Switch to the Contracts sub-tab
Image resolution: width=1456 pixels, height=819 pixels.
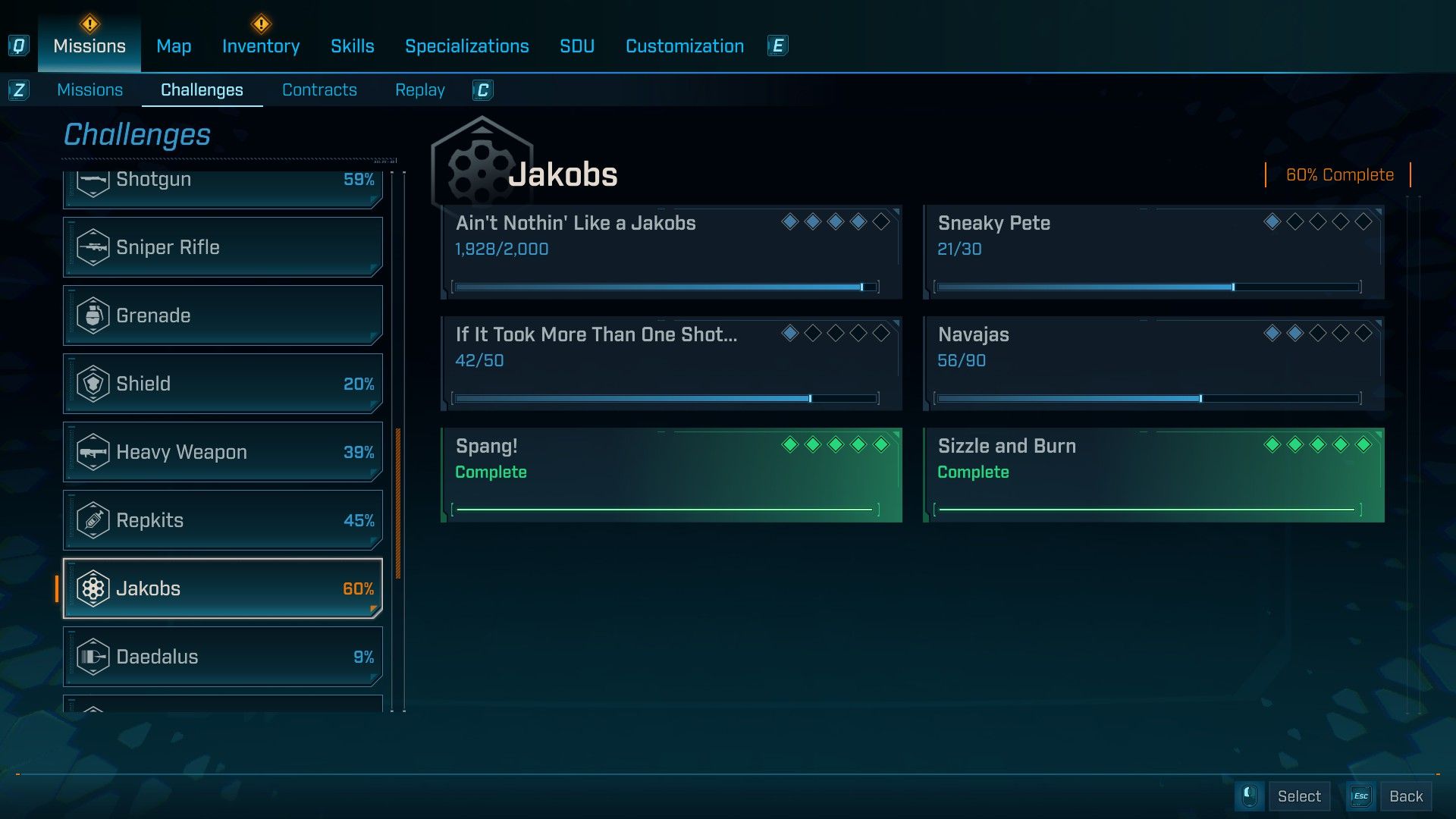(x=319, y=90)
